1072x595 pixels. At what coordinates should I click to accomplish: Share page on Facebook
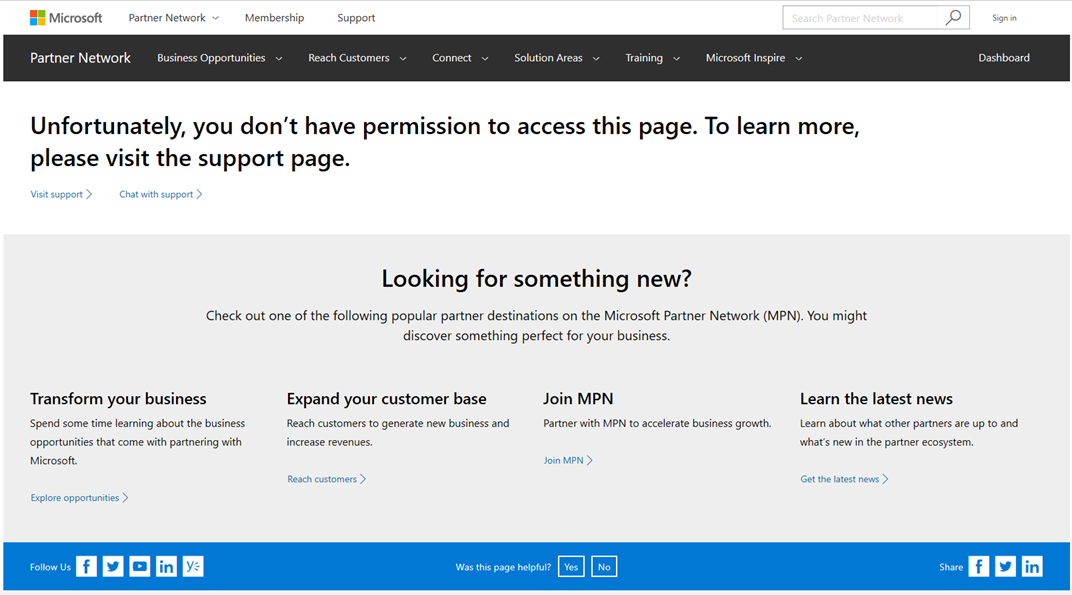978,566
